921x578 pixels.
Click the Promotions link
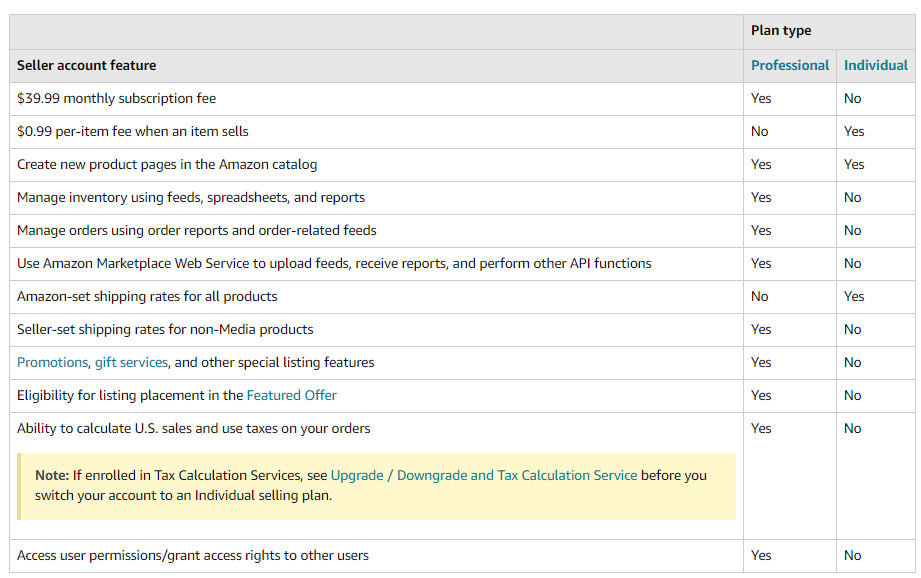[x=52, y=362]
